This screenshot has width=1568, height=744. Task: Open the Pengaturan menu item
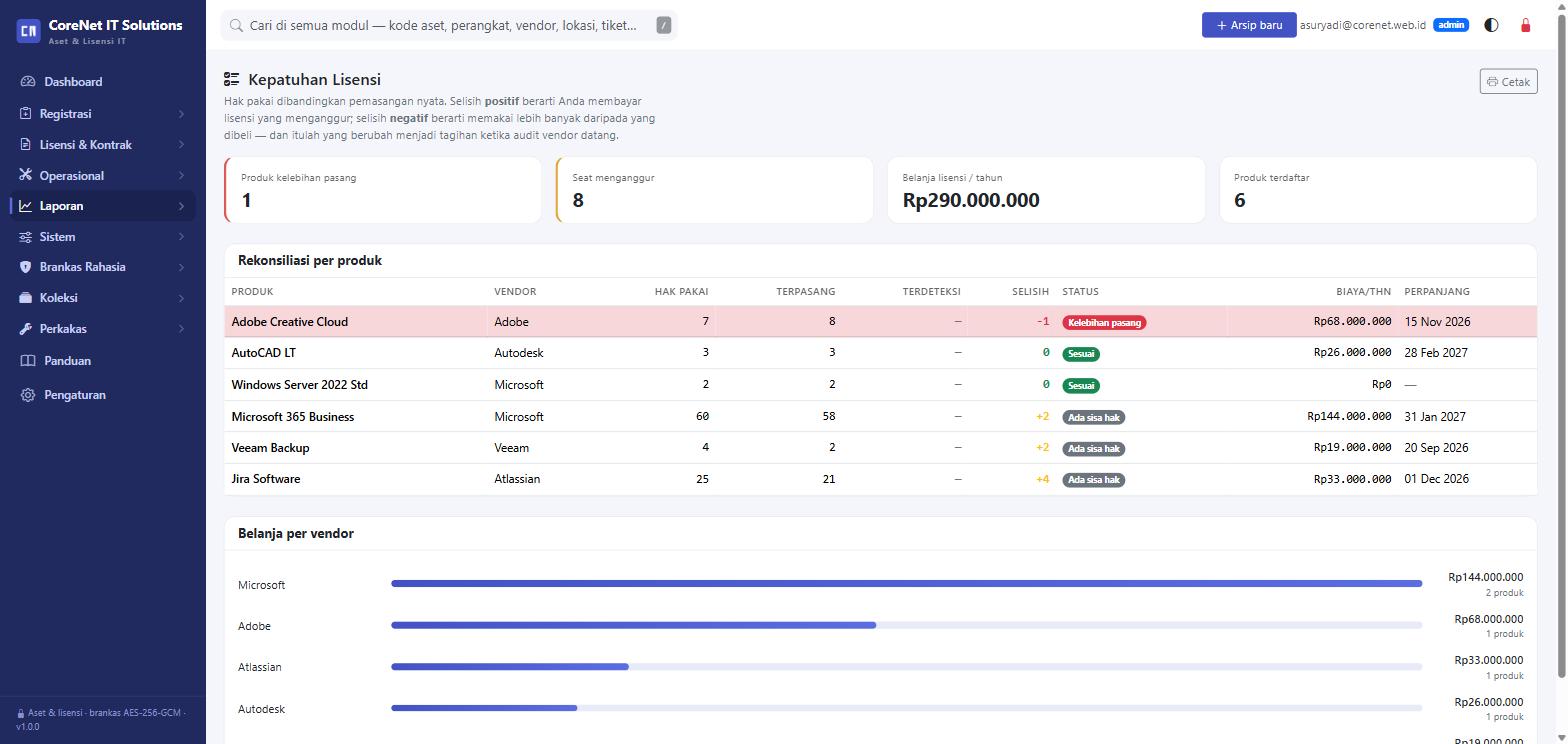click(x=103, y=395)
